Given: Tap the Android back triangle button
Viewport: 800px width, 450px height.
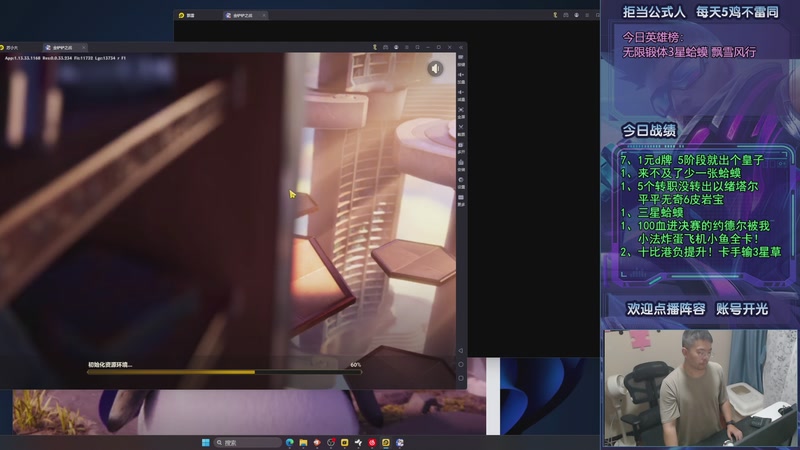Looking at the screenshot, I should point(461,351).
